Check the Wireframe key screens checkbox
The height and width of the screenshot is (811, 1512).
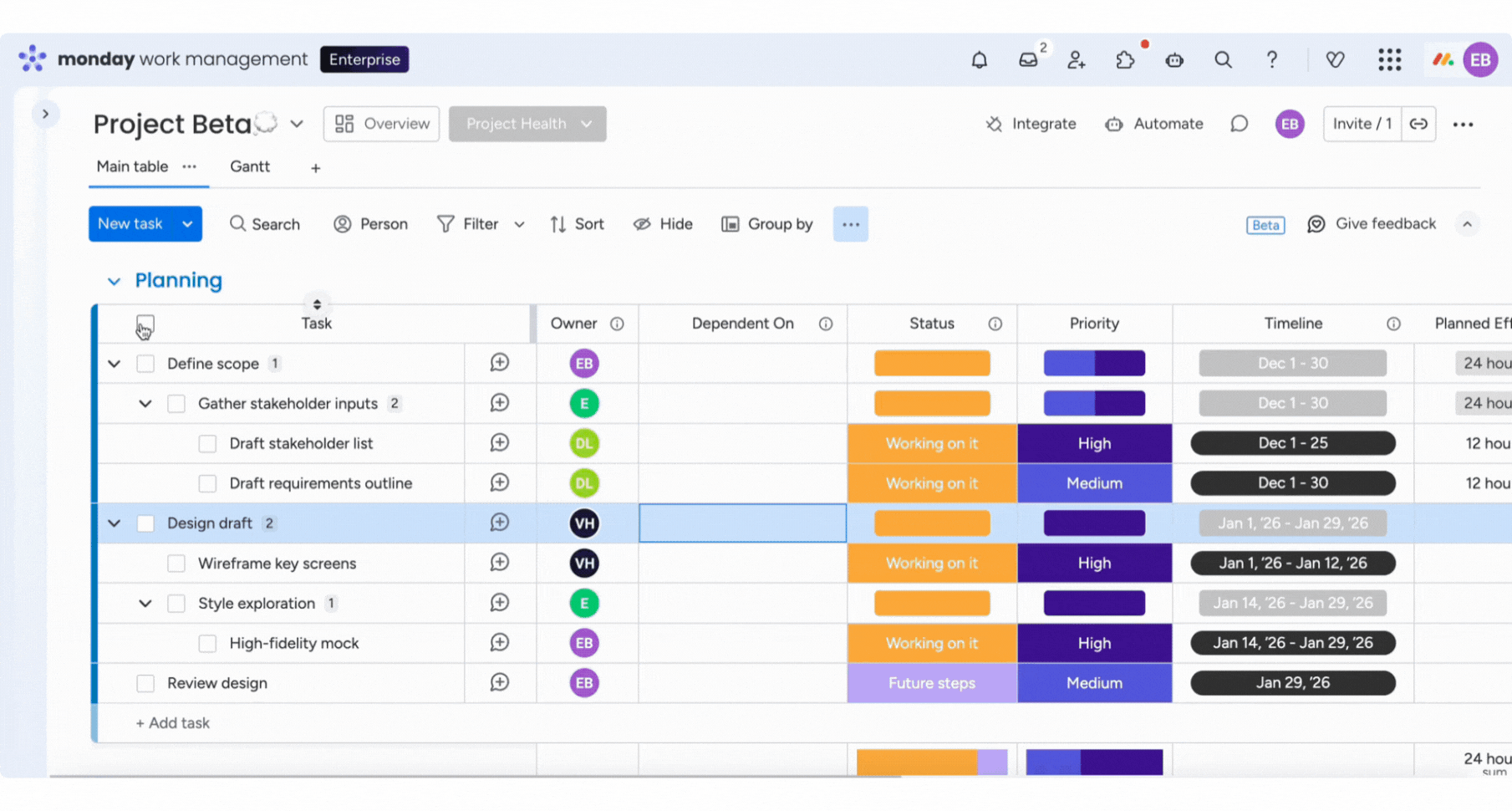click(176, 564)
